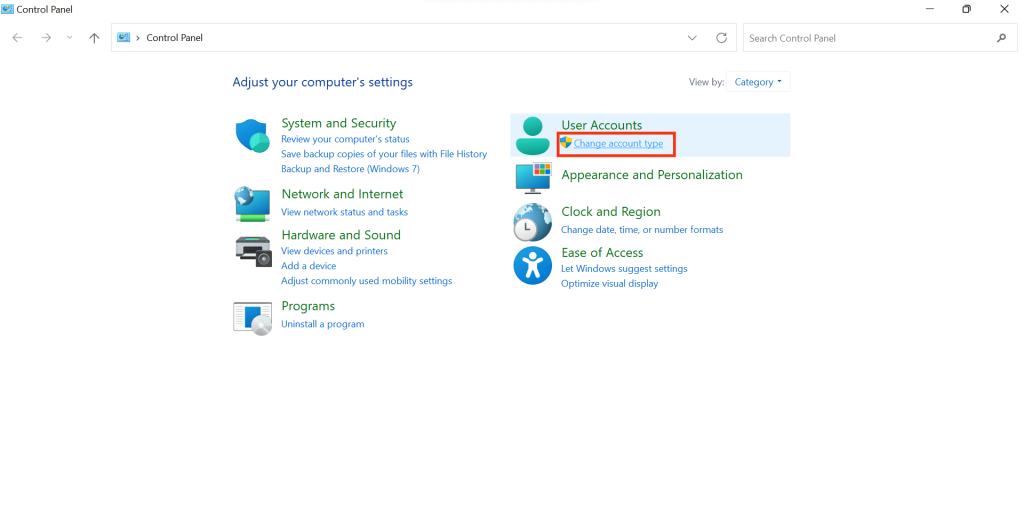Click the Programs category icon
Screen dimensions: 1024x532
(252, 318)
